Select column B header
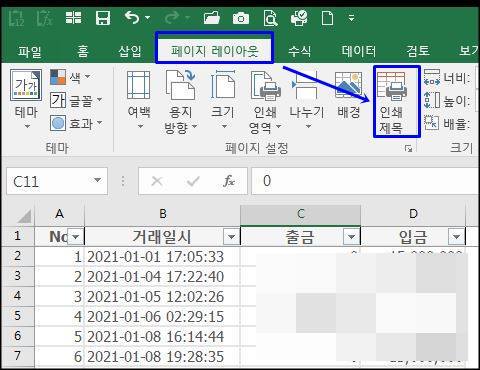The image size is (480, 370). tap(162, 215)
